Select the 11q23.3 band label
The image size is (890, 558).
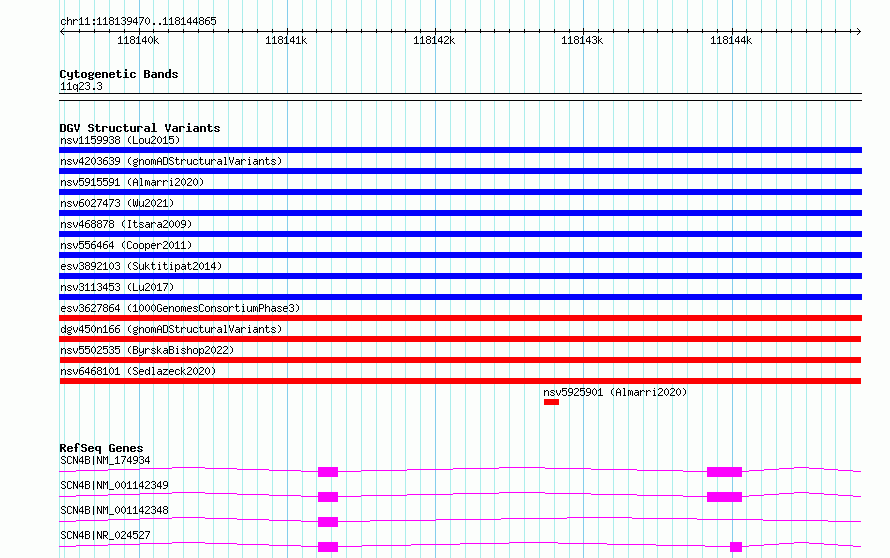click(81, 86)
